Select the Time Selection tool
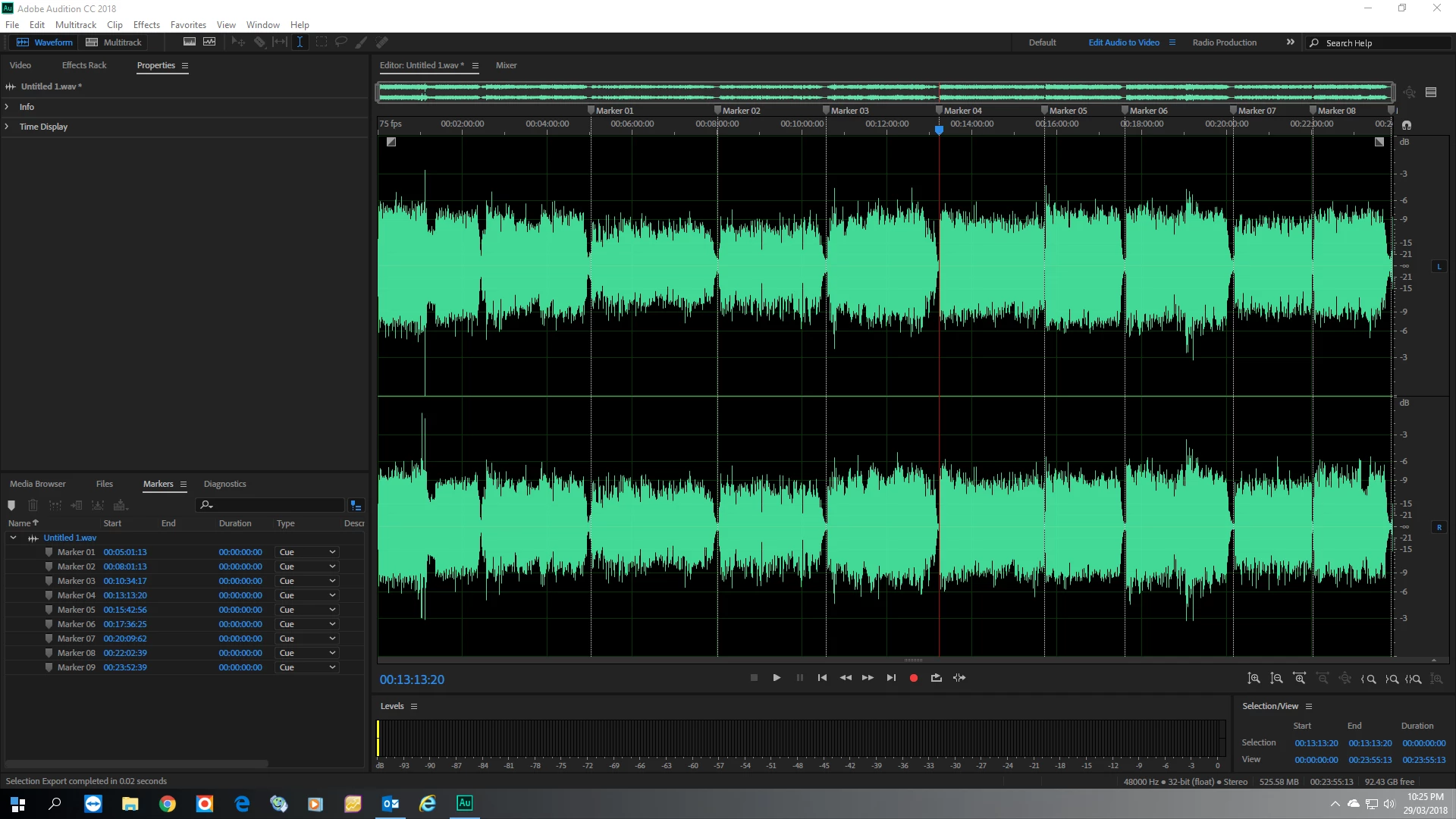This screenshot has width=1456, height=819. (300, 42)
